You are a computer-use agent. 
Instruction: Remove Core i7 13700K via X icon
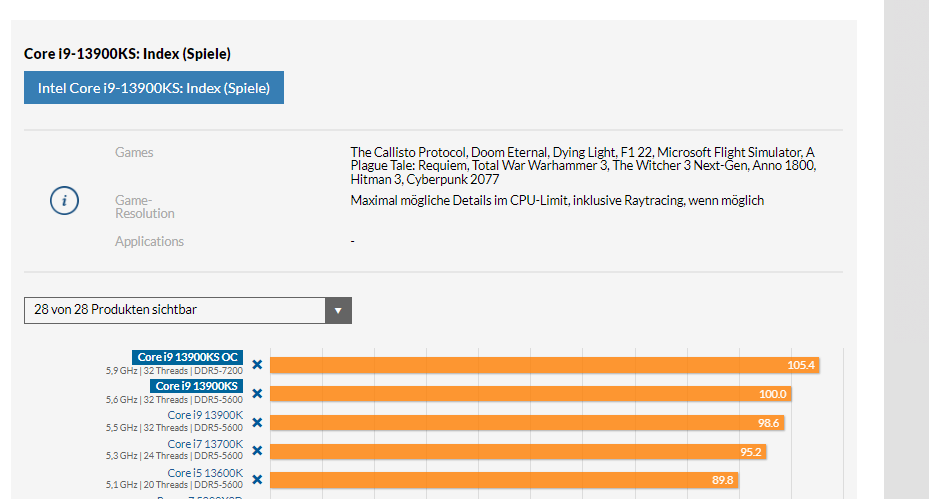pos(257,451)
